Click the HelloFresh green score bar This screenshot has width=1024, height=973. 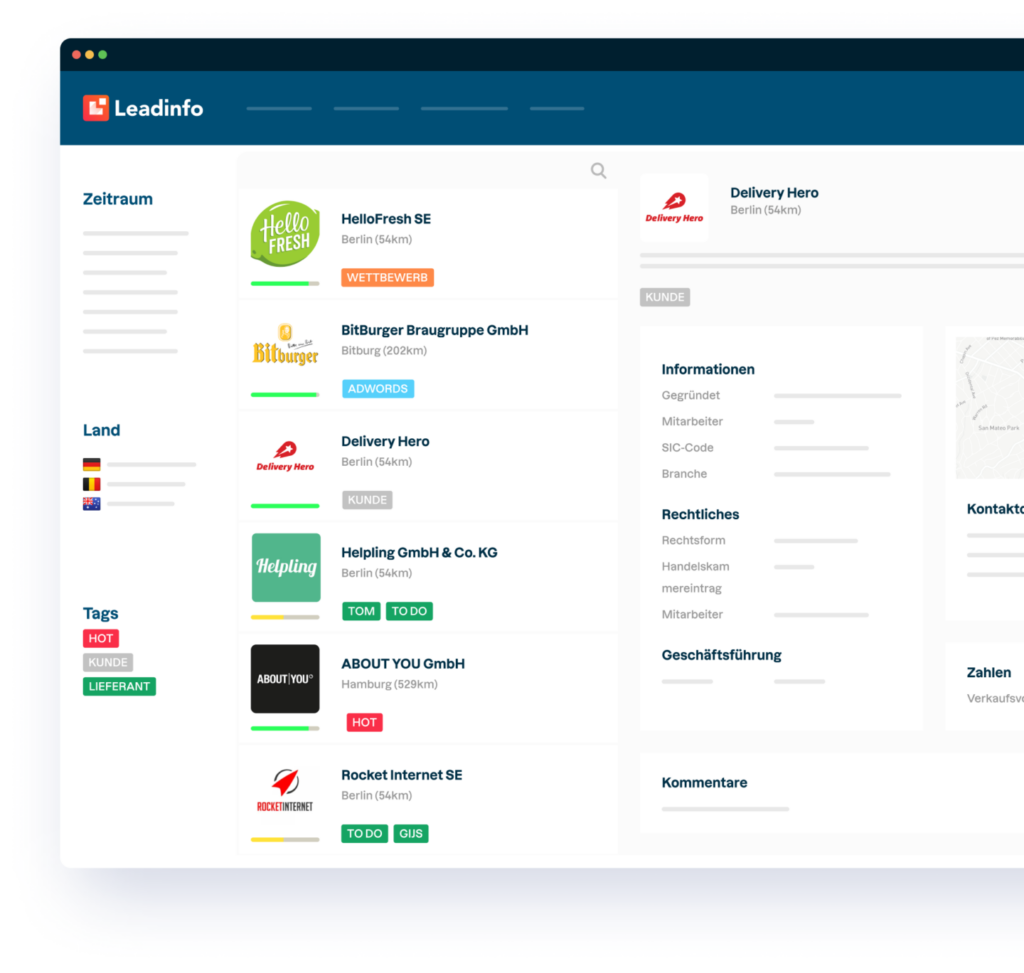pos(285,284)
